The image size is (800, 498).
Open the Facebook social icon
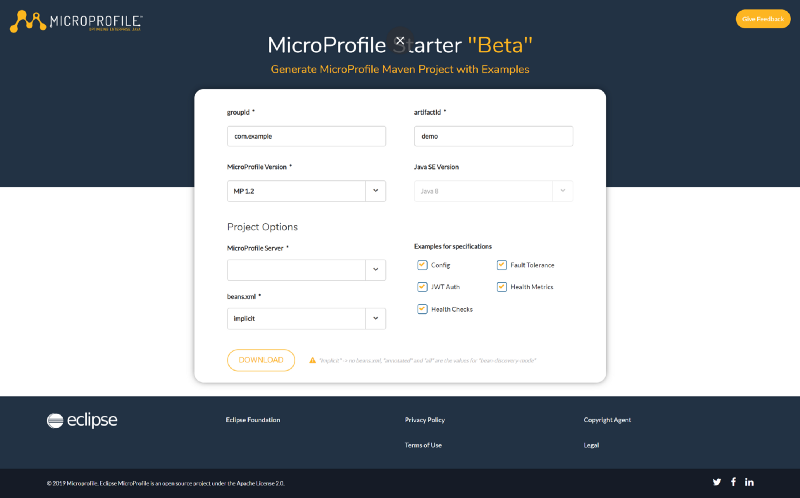[733, 482]
